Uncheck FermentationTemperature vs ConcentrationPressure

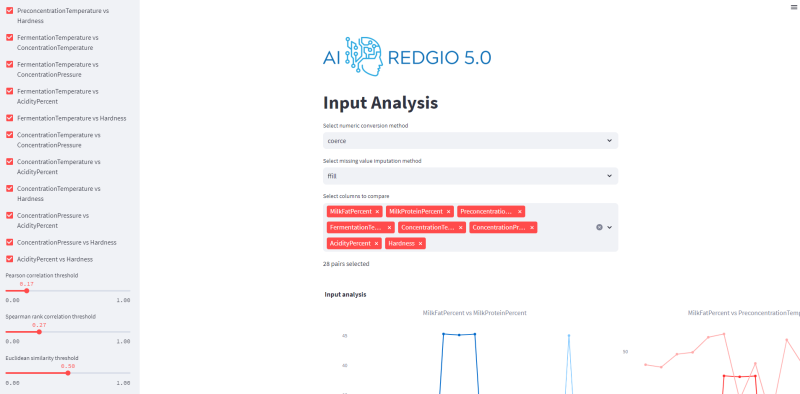9,64
